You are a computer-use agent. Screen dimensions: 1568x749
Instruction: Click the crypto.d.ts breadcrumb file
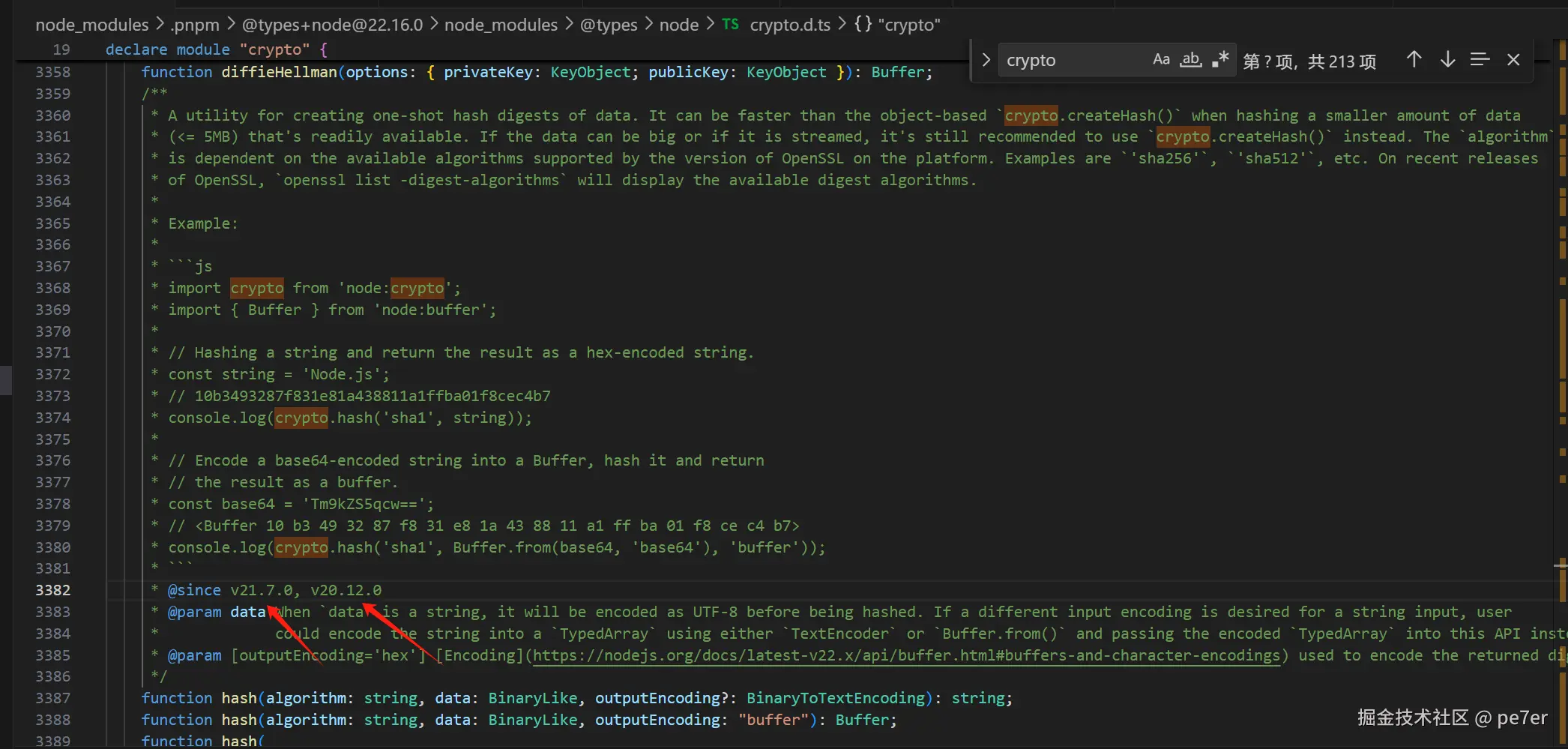pyautogui.click(x=790, y=25)
